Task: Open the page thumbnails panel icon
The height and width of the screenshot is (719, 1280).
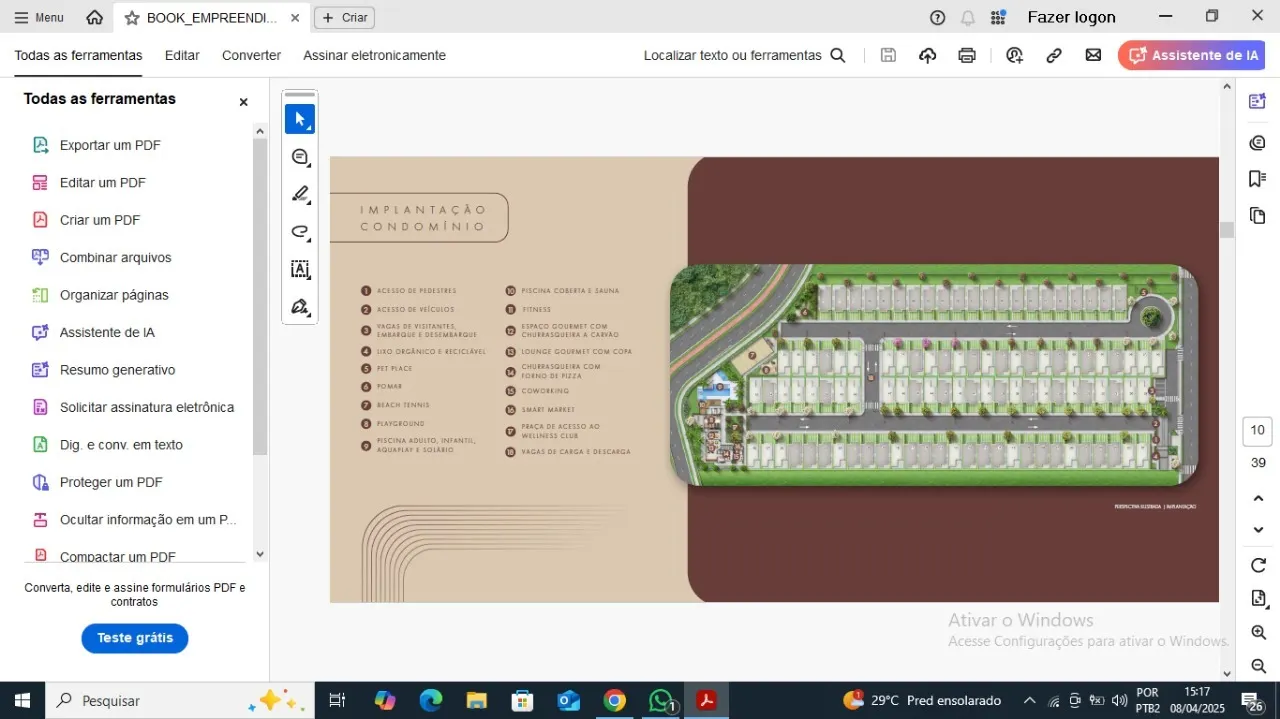Action: [x=1258, y=216]
